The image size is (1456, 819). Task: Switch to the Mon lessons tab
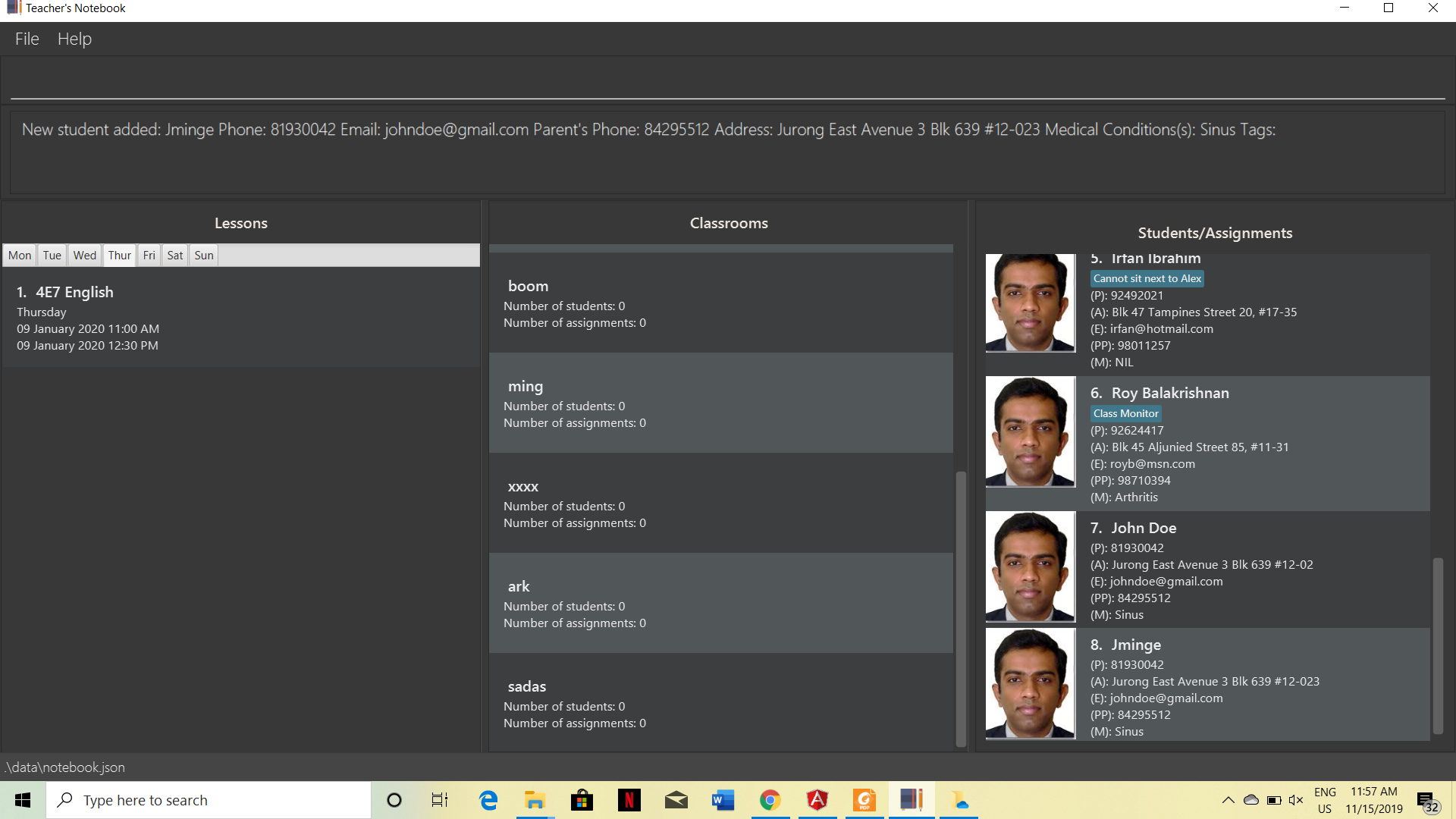point(20,256)
